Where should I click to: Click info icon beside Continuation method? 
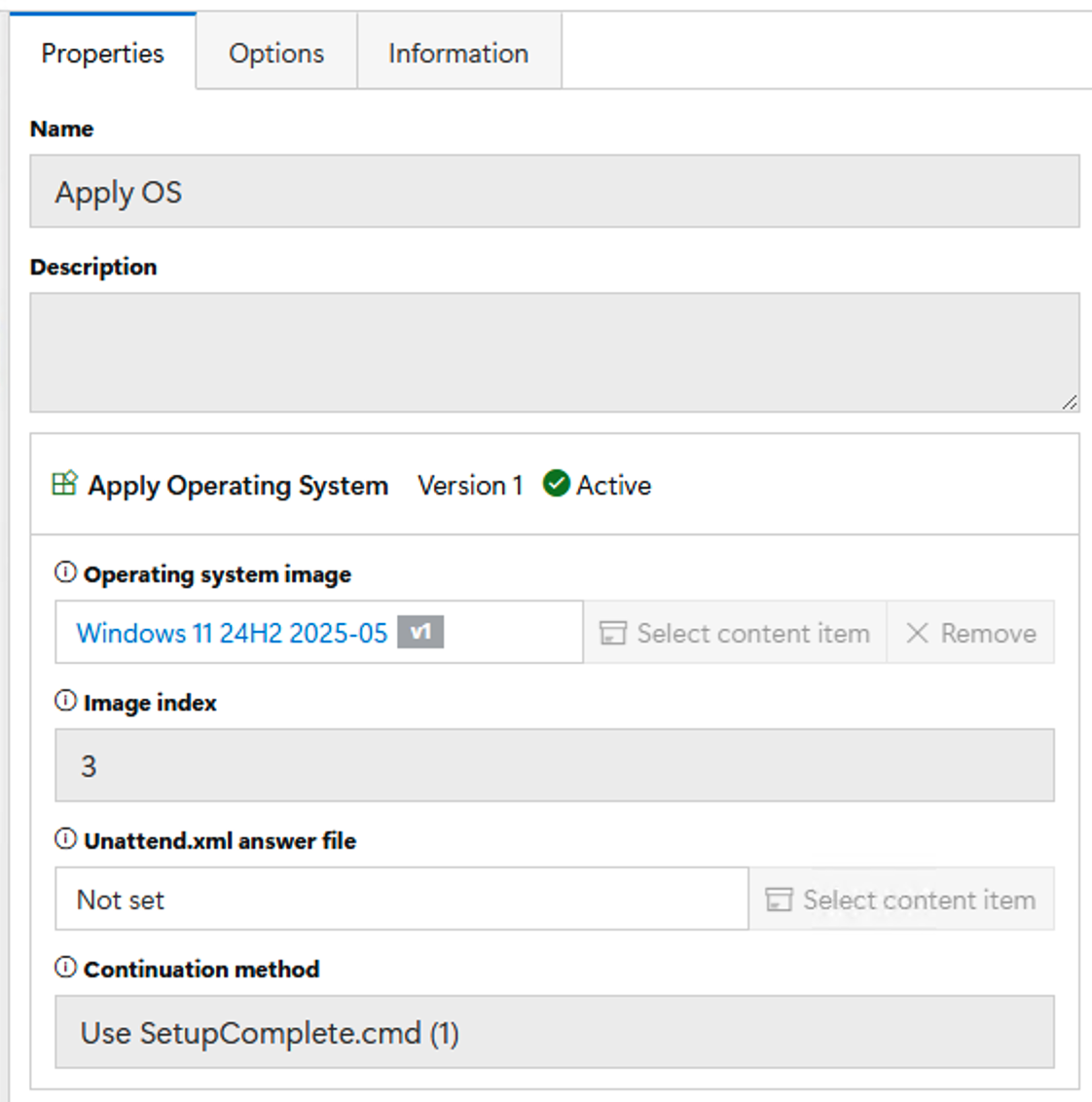(x=65, y=968)
